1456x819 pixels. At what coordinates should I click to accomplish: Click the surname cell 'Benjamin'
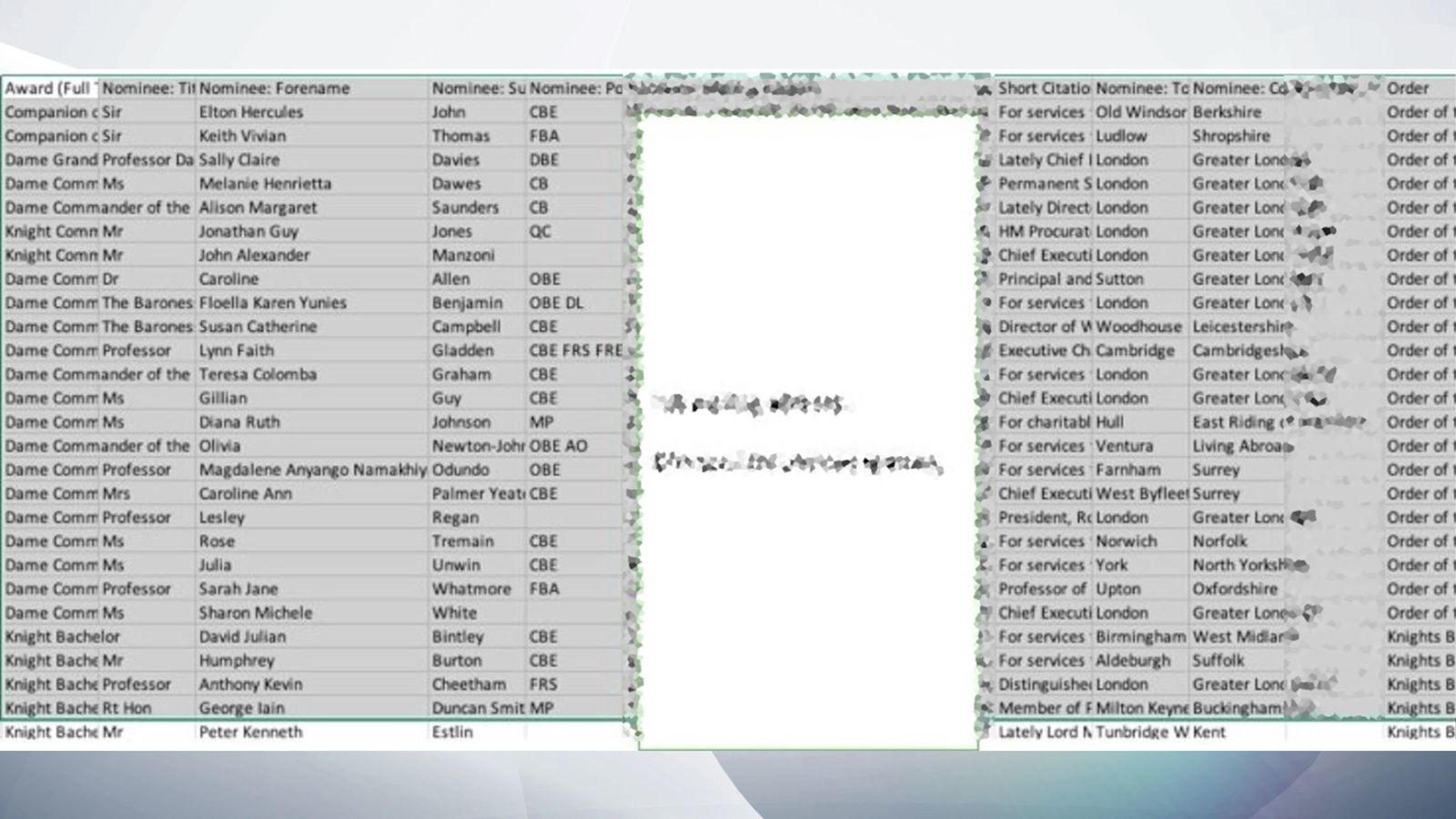click(x=477, y=302)
